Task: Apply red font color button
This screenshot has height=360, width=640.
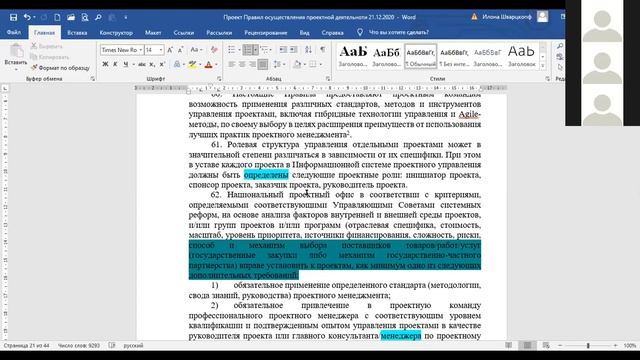Action: coord(209,64)
